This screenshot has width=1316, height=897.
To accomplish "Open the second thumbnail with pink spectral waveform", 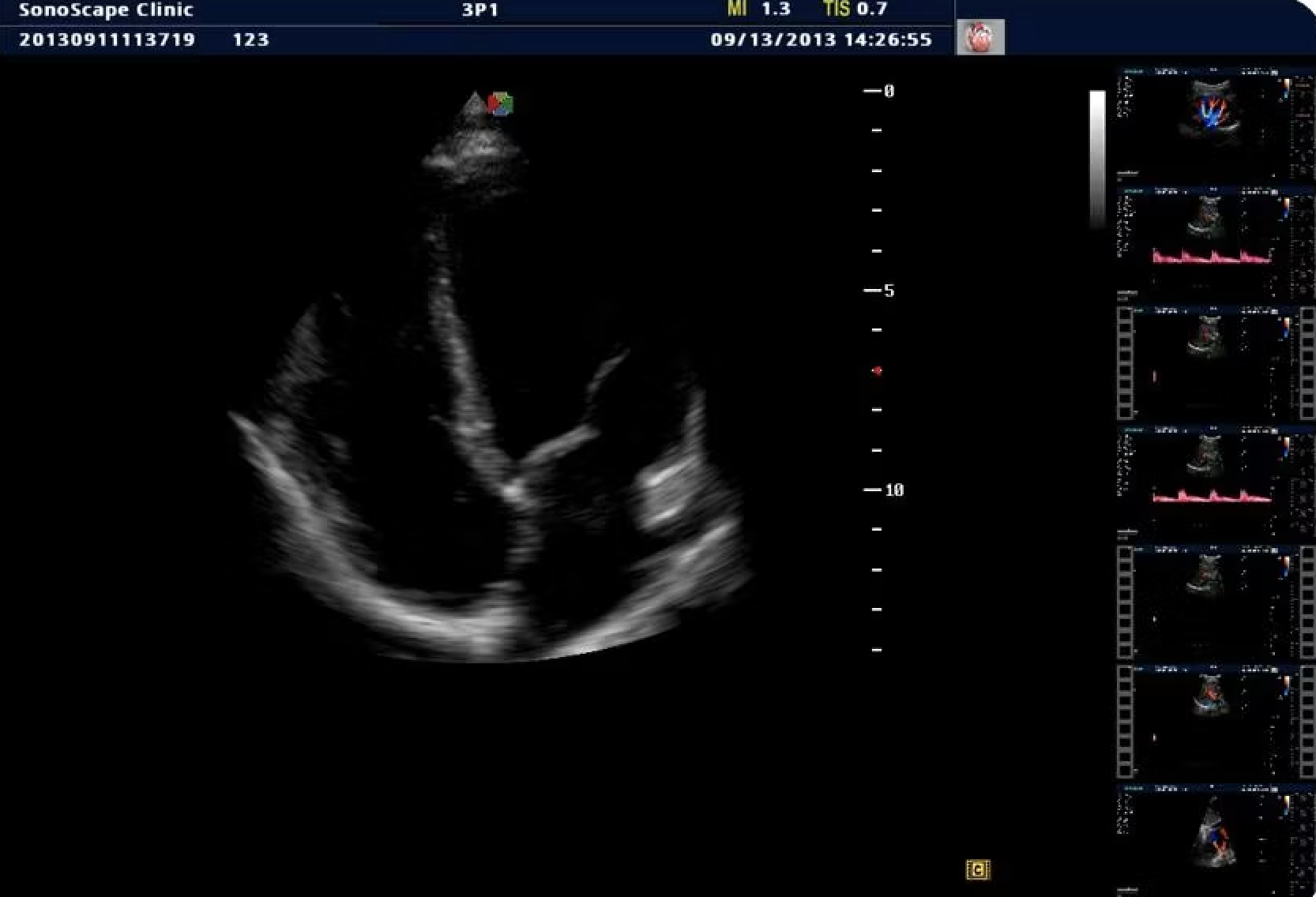I will (1215, 245).
